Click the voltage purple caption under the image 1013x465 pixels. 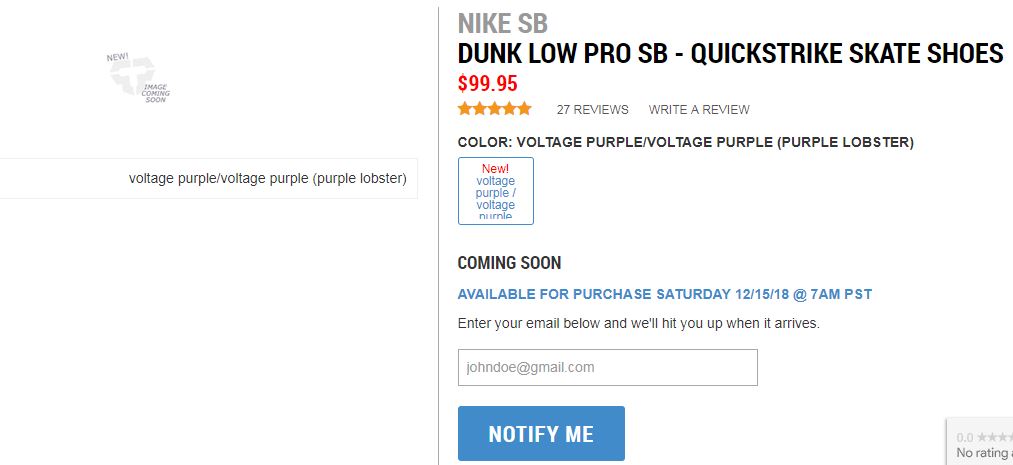(x=267, y=179)
